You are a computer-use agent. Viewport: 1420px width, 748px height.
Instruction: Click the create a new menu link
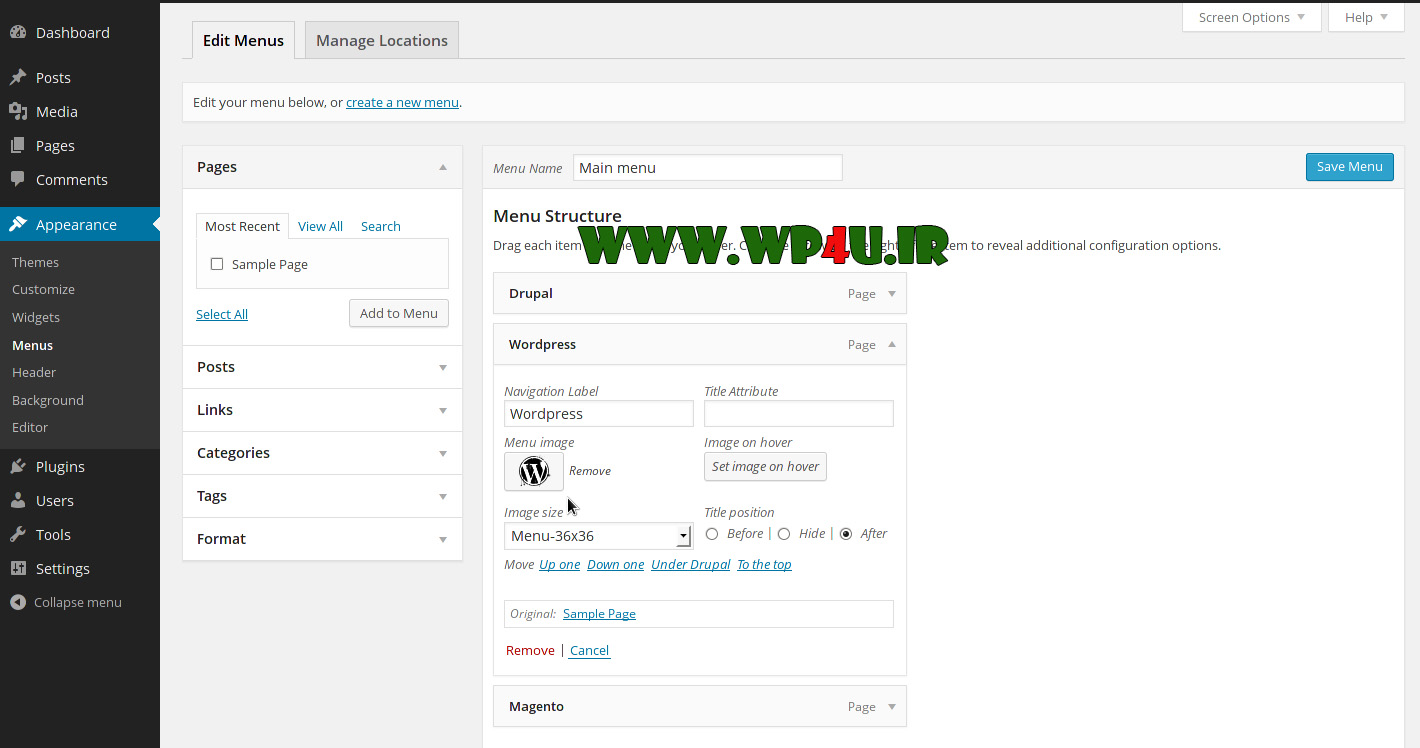pos(402,102)
